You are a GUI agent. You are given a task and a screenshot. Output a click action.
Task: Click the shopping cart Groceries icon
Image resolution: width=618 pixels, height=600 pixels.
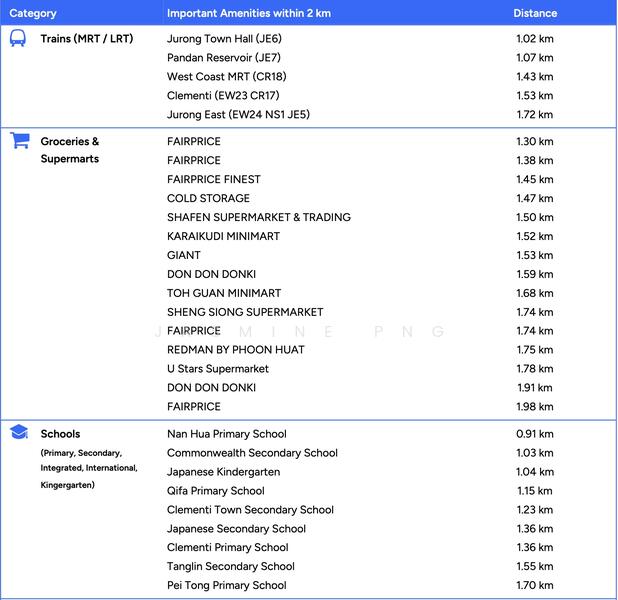19,141
